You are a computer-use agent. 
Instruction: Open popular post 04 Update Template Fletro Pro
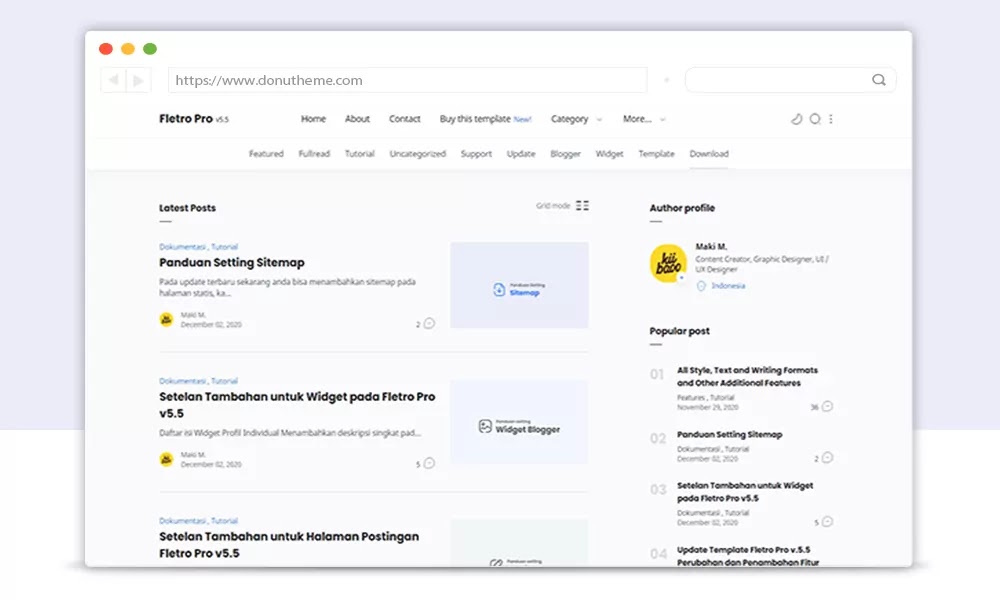747,556
